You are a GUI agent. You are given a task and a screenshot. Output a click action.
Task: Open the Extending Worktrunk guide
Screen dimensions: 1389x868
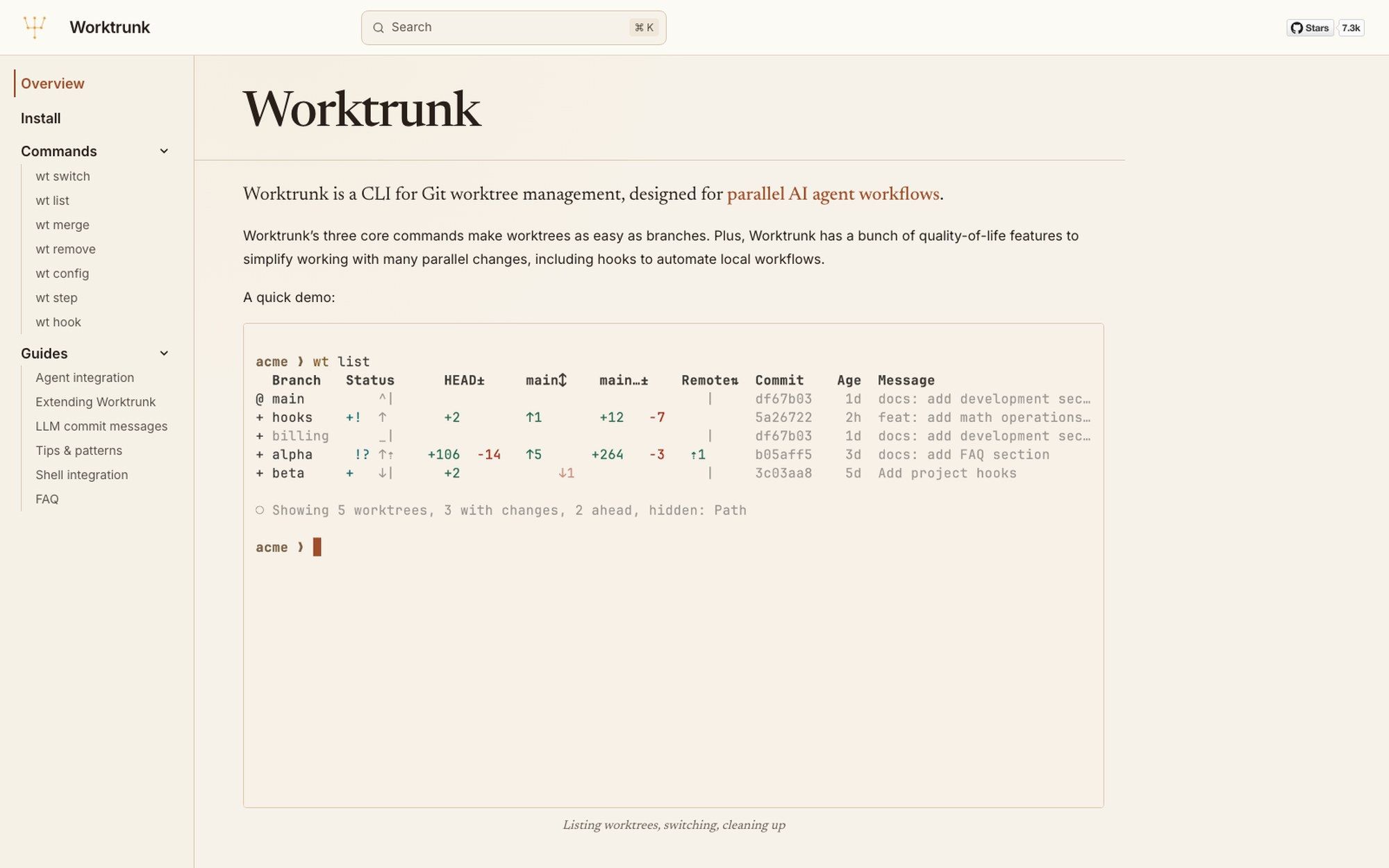[96, 402]
